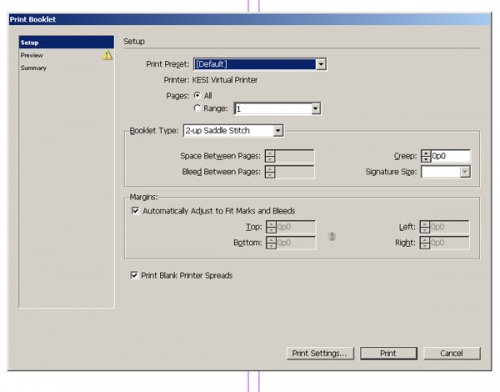Open the Print Preset dropdown

260,64
